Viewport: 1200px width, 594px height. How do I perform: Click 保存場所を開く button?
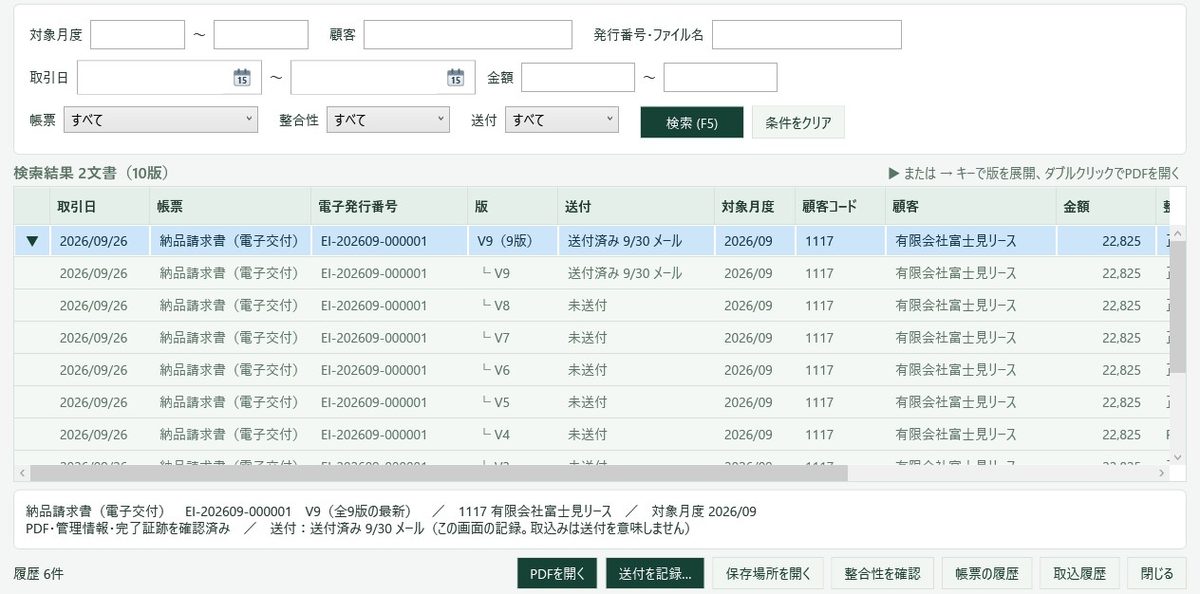point(768,574)
